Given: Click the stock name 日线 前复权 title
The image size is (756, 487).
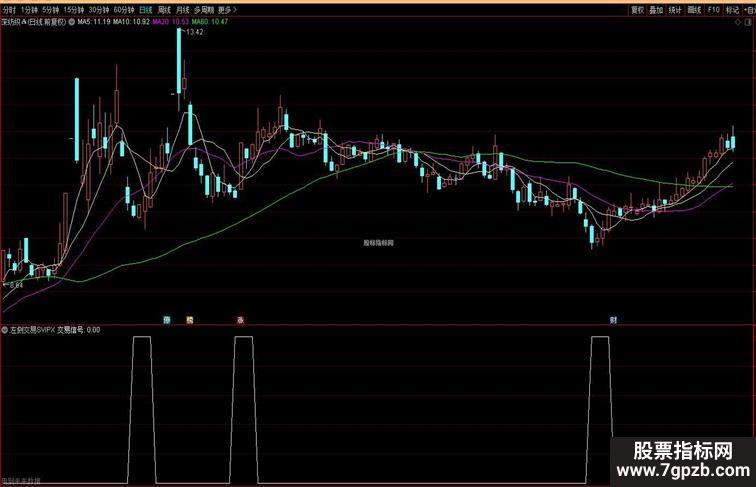Looking at the screenshot, I should point(33,22).
